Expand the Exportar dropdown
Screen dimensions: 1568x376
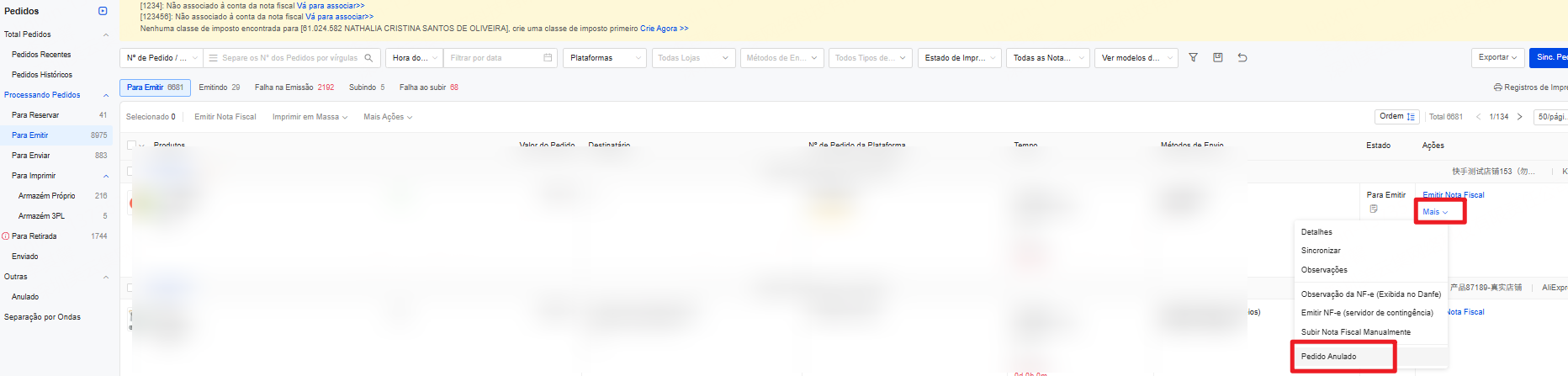coord(1497,58)
